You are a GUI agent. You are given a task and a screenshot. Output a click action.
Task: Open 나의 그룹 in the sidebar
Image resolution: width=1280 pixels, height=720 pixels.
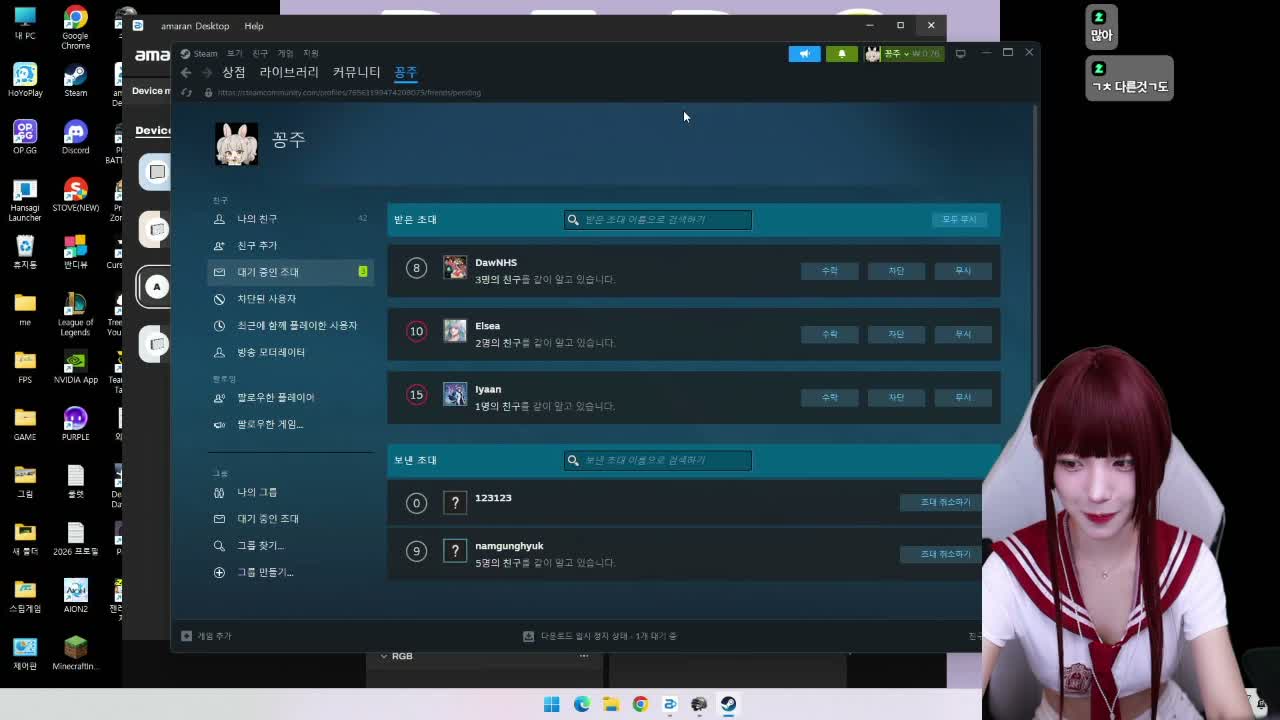[x=290, y=492]
